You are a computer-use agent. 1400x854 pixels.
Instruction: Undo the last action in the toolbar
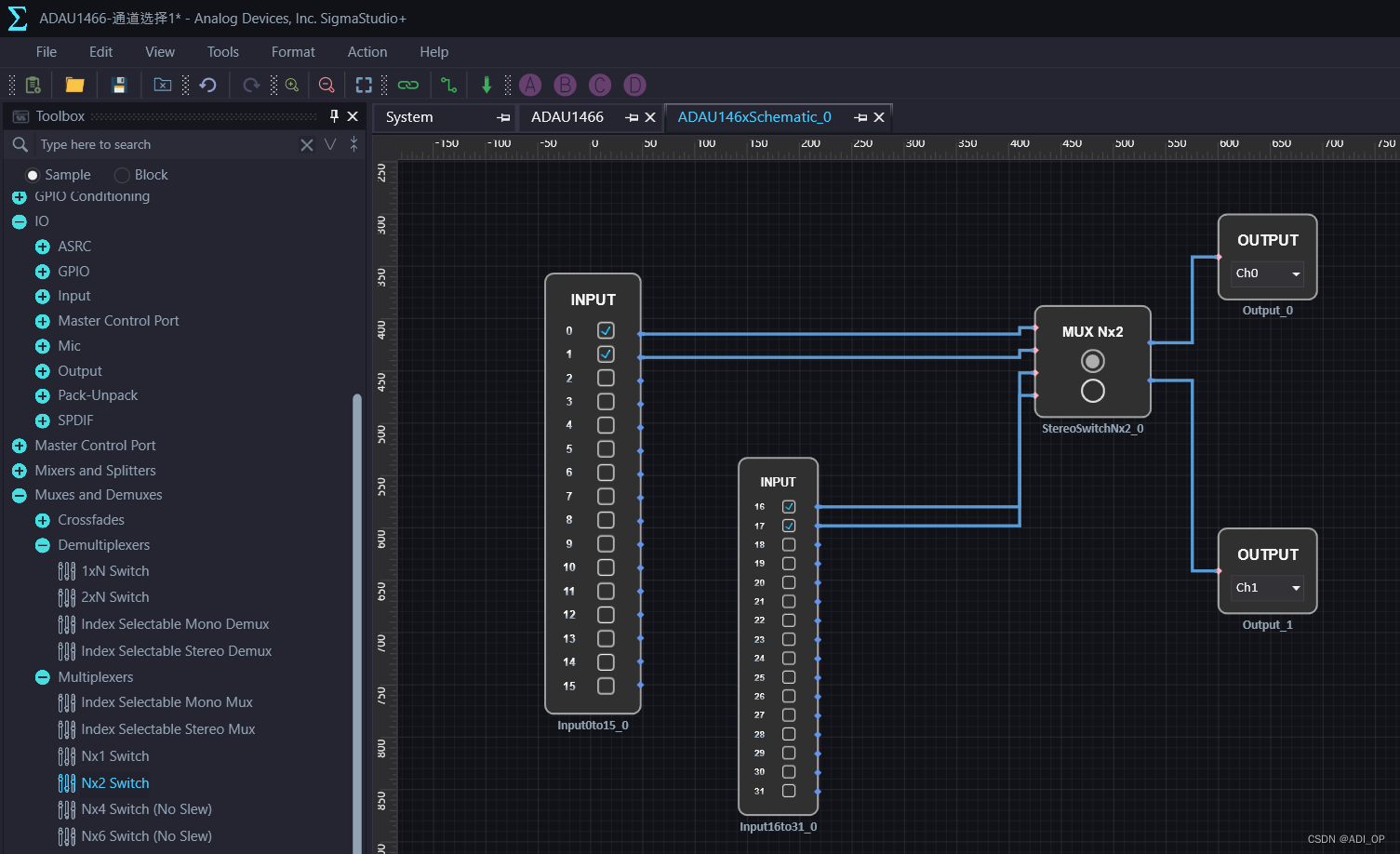[x=207, y=86]
